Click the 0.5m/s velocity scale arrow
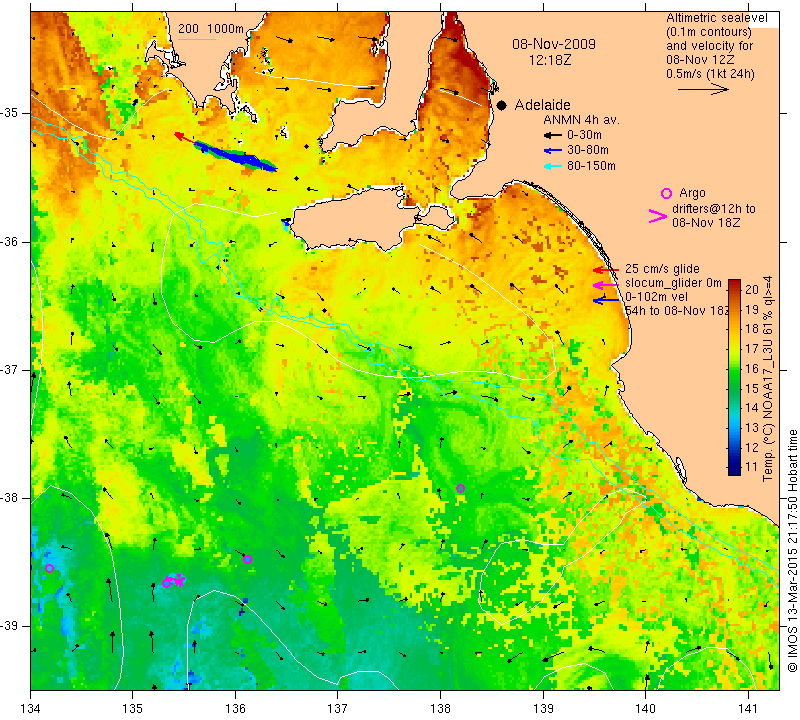The width and height of the screenshot is (800, 720). click(x=703, y=89)
